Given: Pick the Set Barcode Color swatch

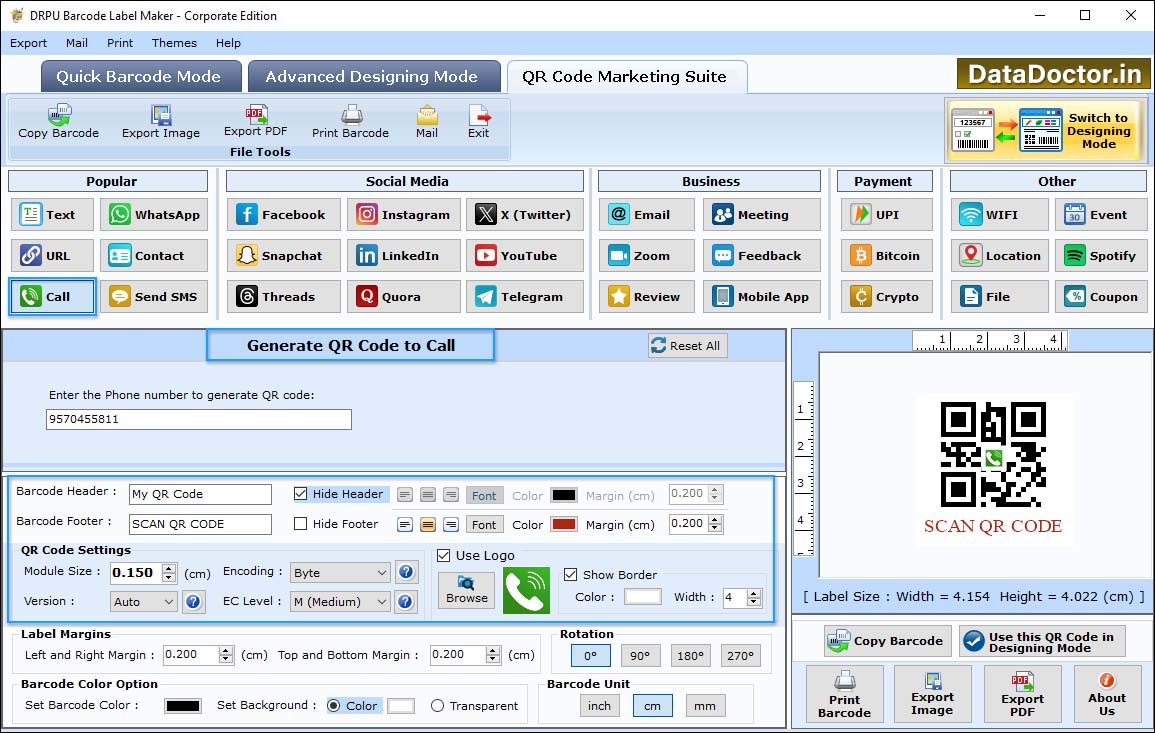Looking at the screenshot, I should [183, 706].
